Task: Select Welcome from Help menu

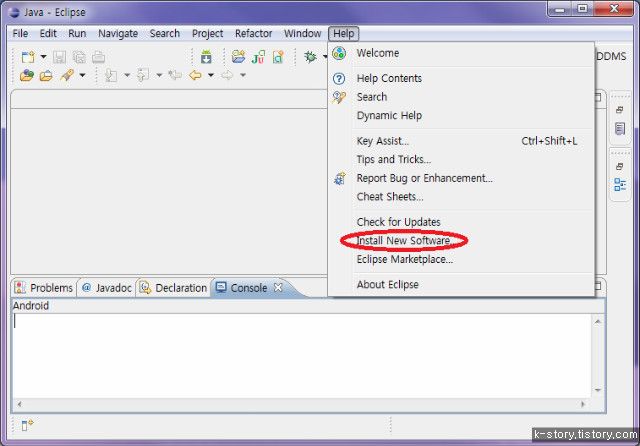Action: (461, 53)
